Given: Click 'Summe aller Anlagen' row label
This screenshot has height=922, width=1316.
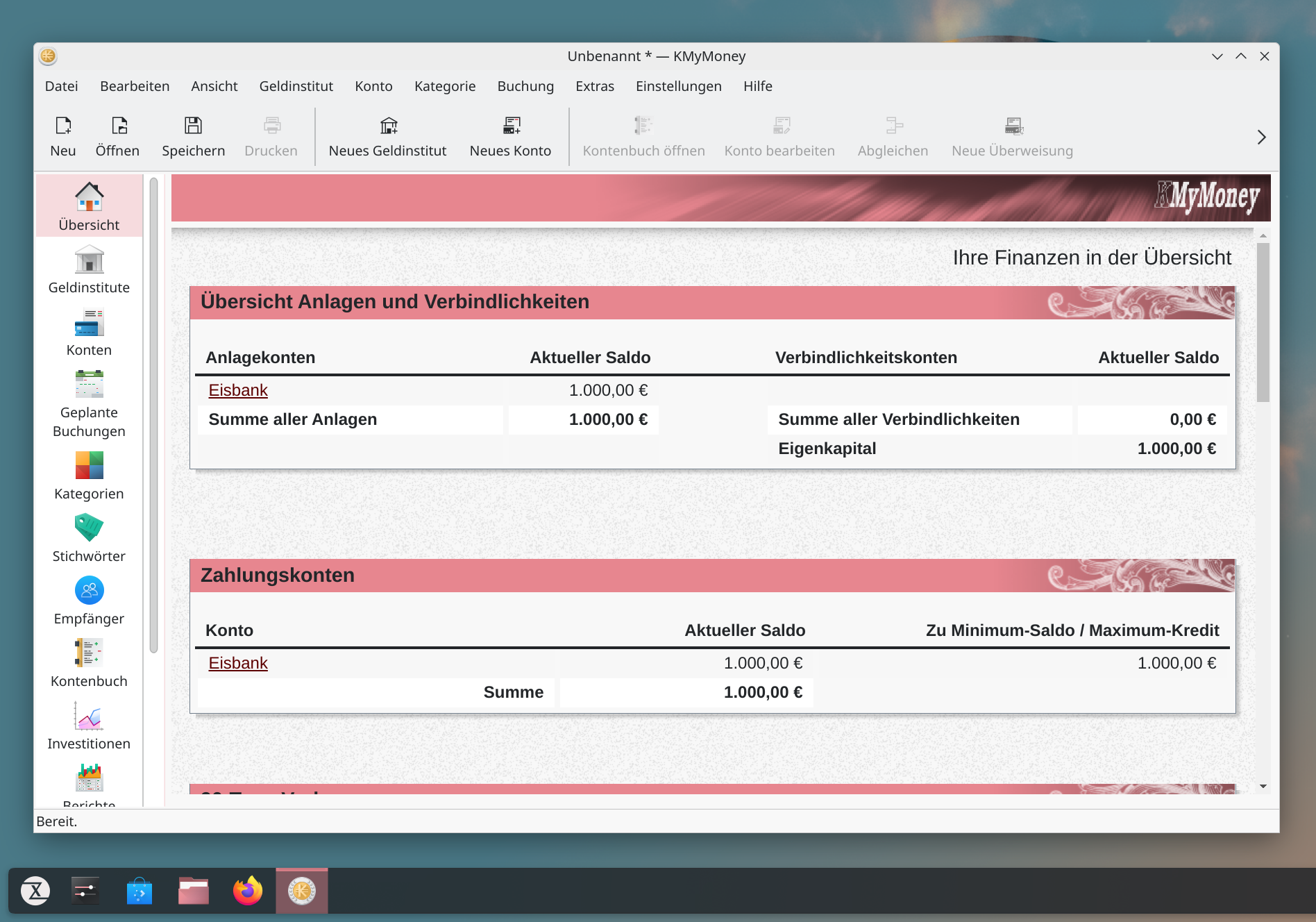Looking at the screenshot, I should coord(293,419).
